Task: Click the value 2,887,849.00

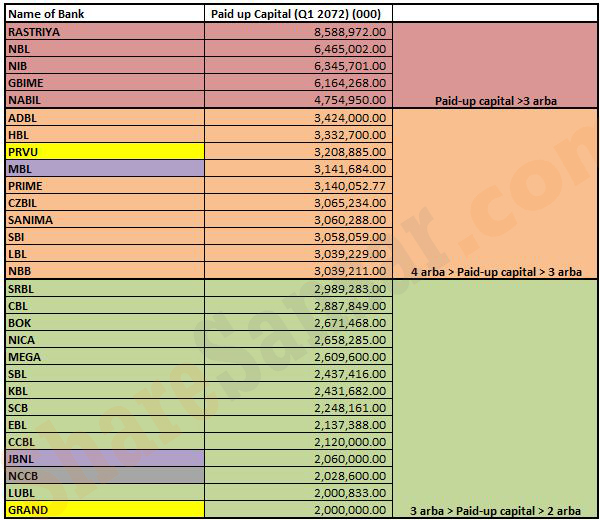Action: [350, 306]
